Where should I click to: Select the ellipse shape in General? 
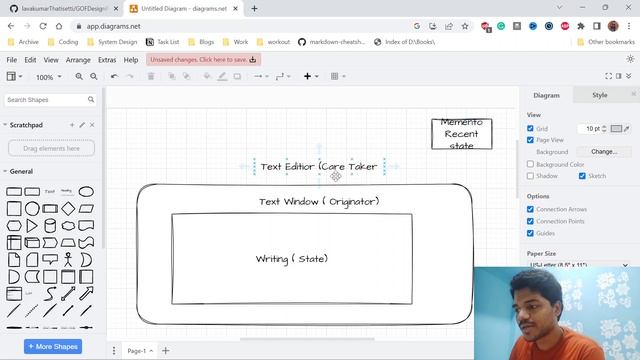point(86,191)
